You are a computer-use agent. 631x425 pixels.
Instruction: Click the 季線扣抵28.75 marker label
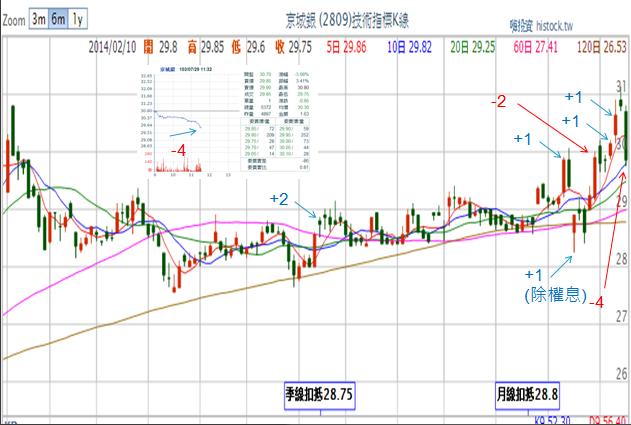[x=320, y=393]
